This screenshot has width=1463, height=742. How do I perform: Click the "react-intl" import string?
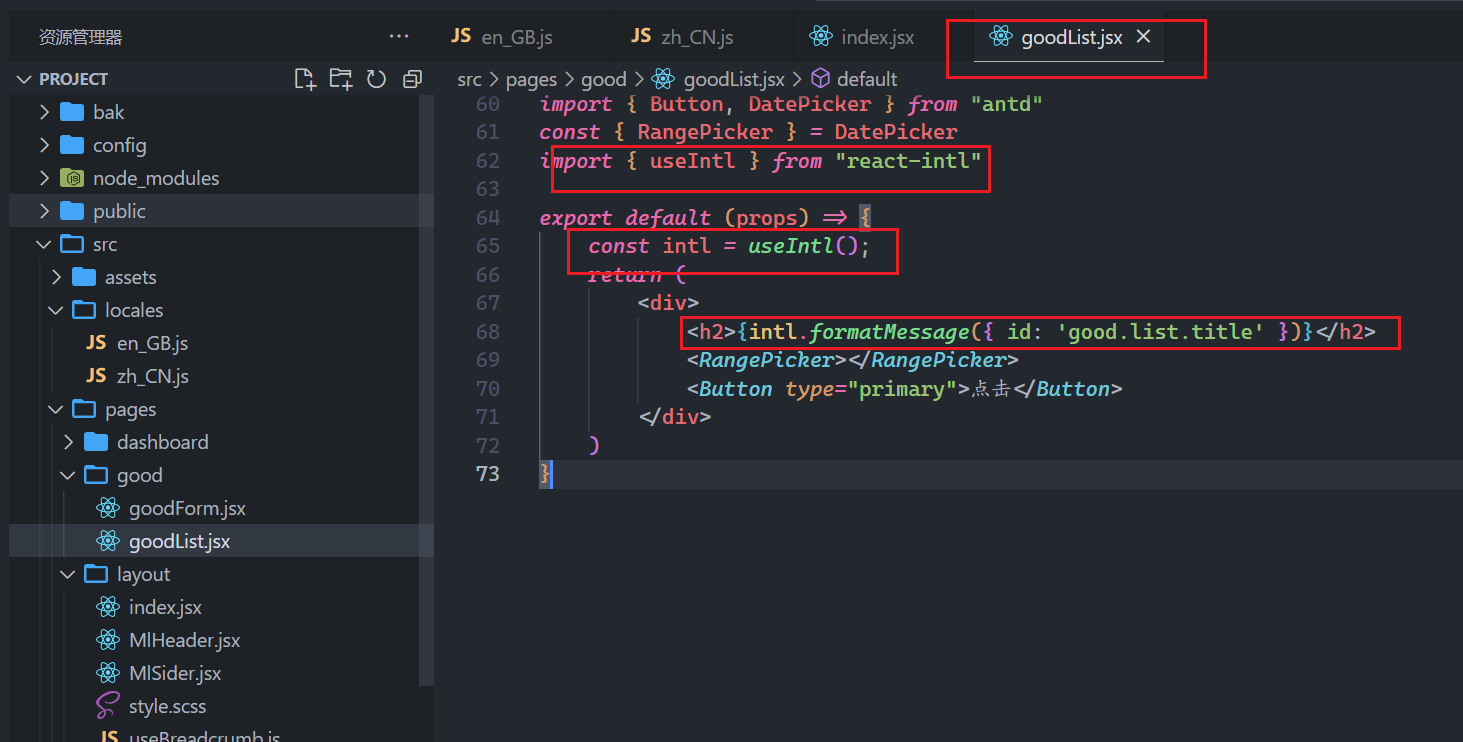(909, 160)
